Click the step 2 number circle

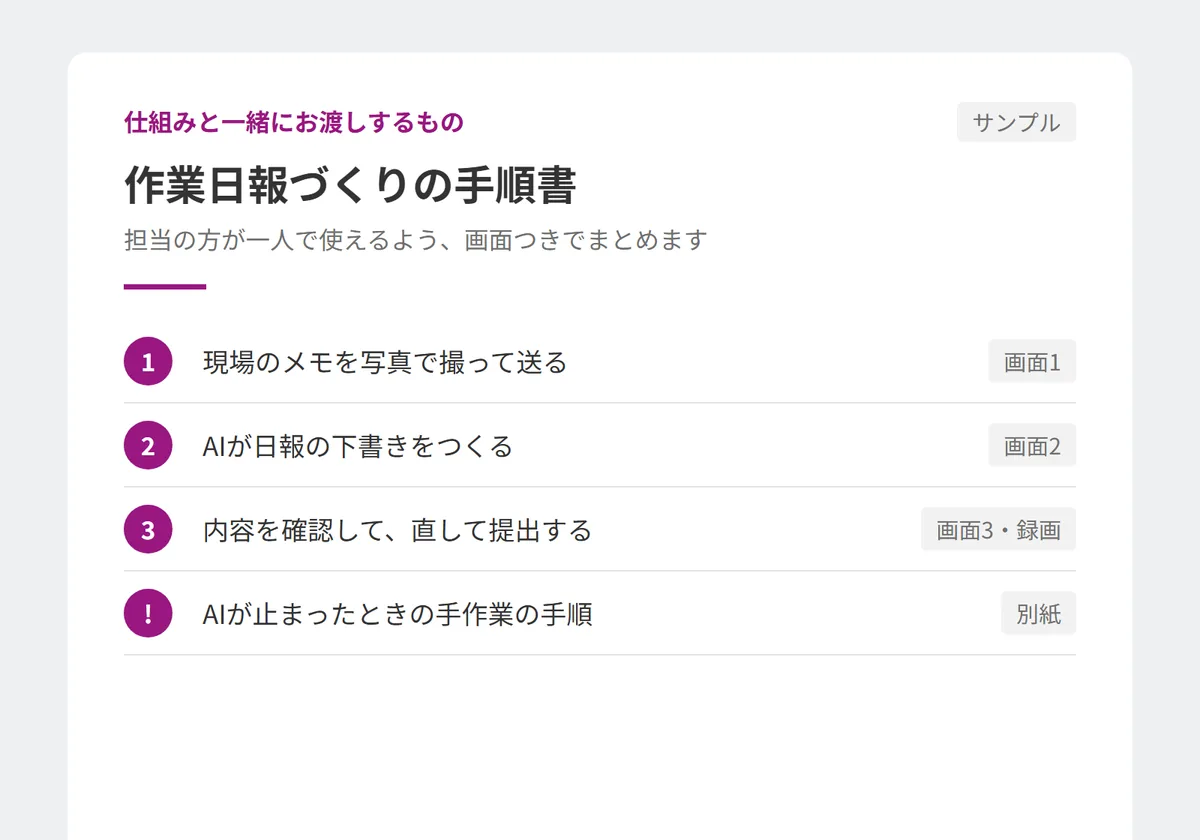(148, 445)
